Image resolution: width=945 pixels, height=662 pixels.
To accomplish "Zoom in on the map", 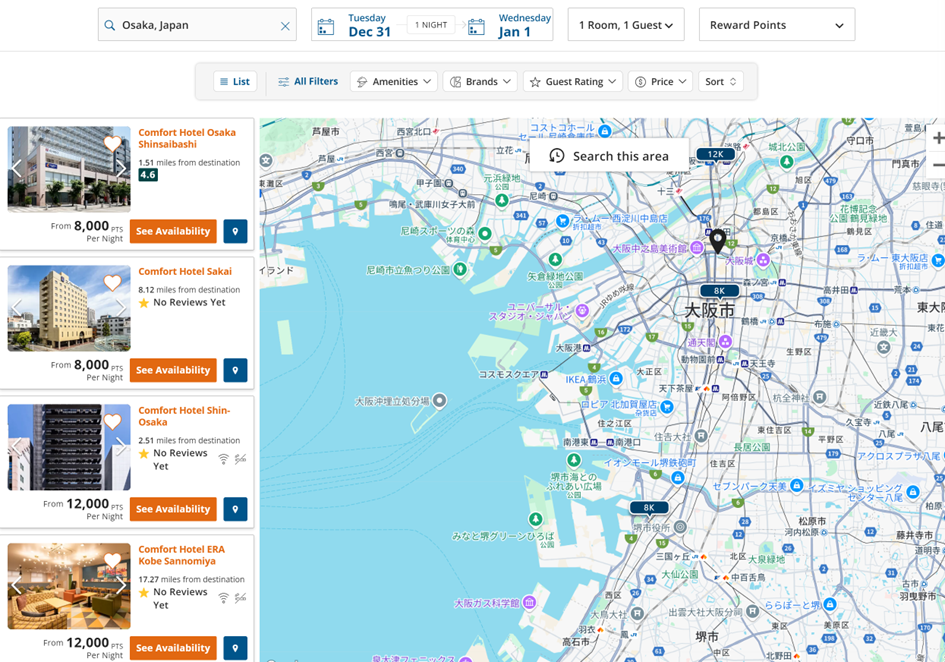I will click(x=937, y=138).
